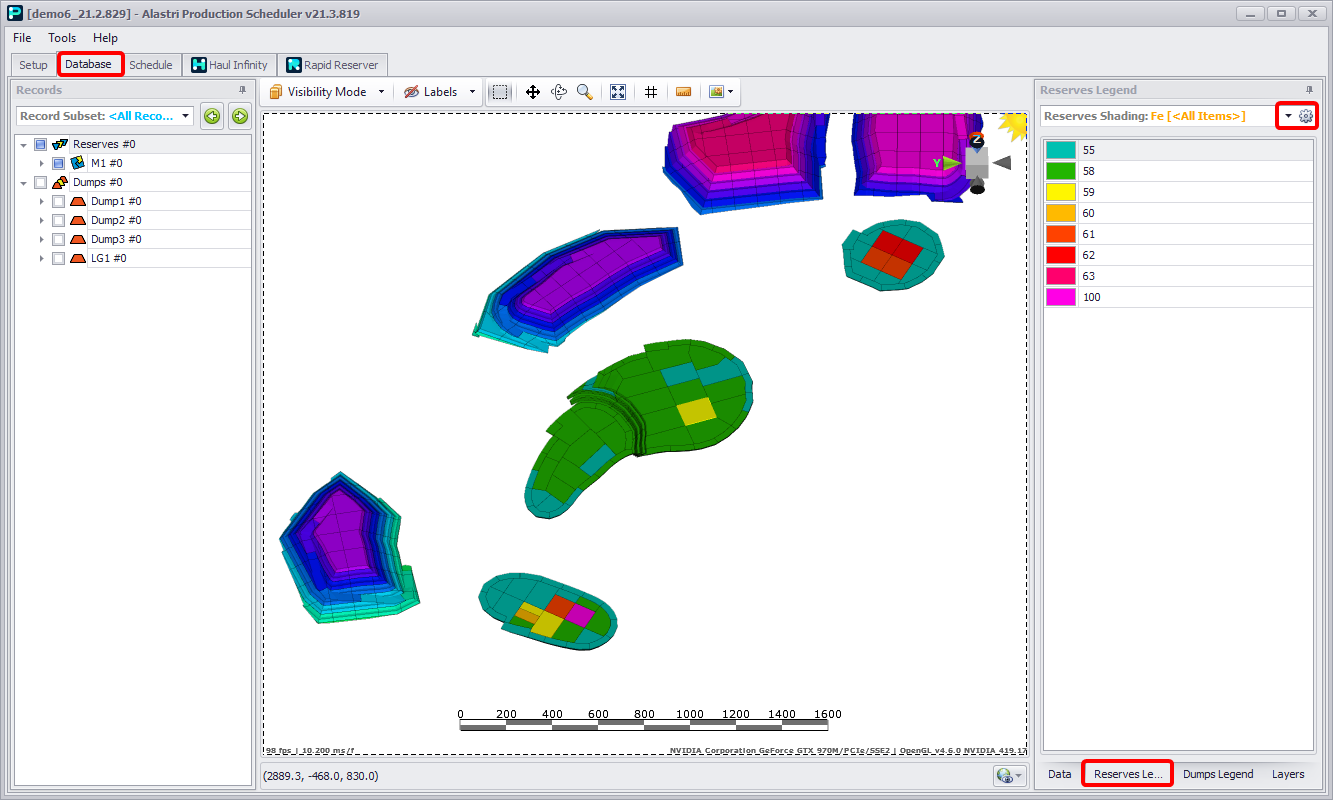Screen dimensions: 1333x800
Task: Open the Tools menu
Action: [62, 38]
